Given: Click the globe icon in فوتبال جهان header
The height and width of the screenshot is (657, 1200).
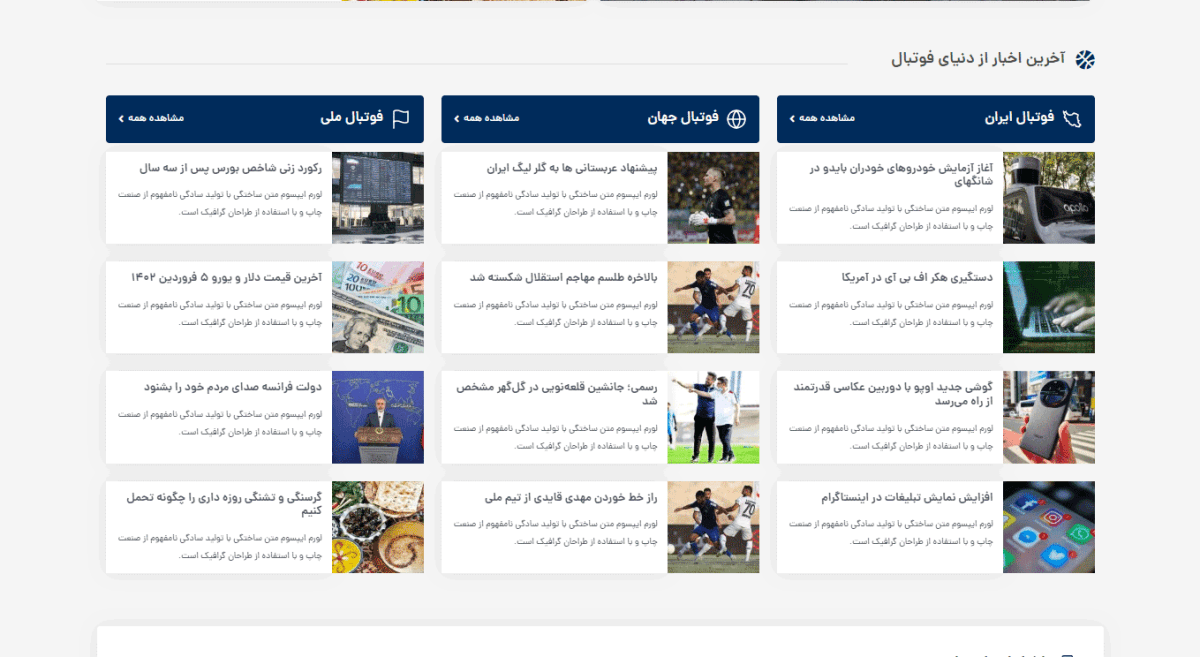Looking at the screenshot, I should [x=736, y=119].
